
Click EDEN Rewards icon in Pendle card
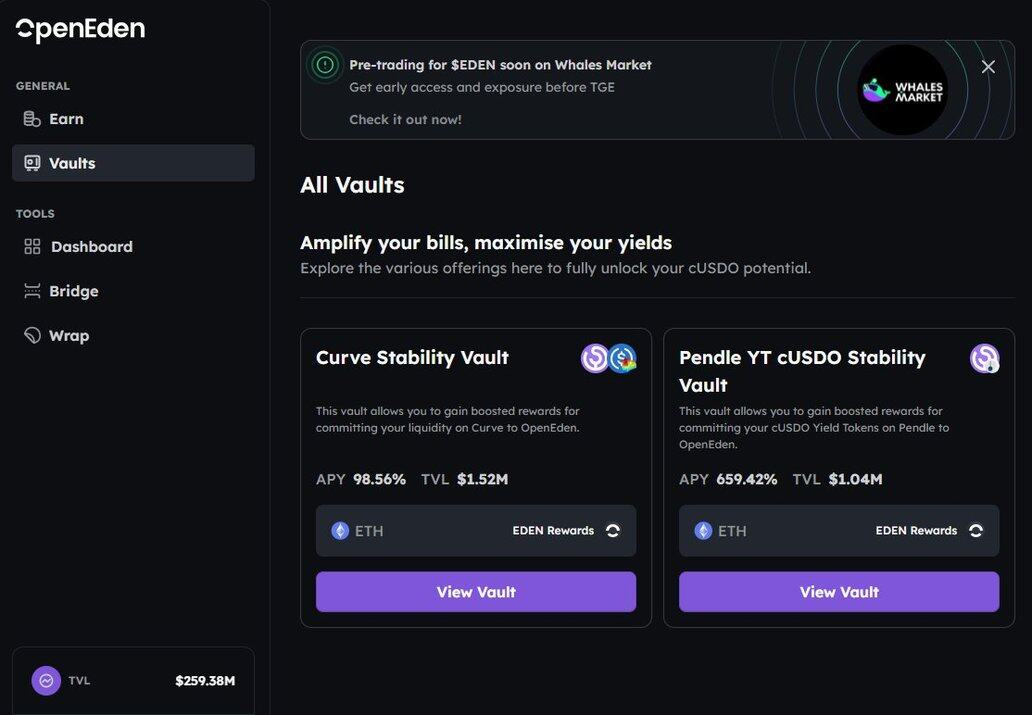[976, 531]
